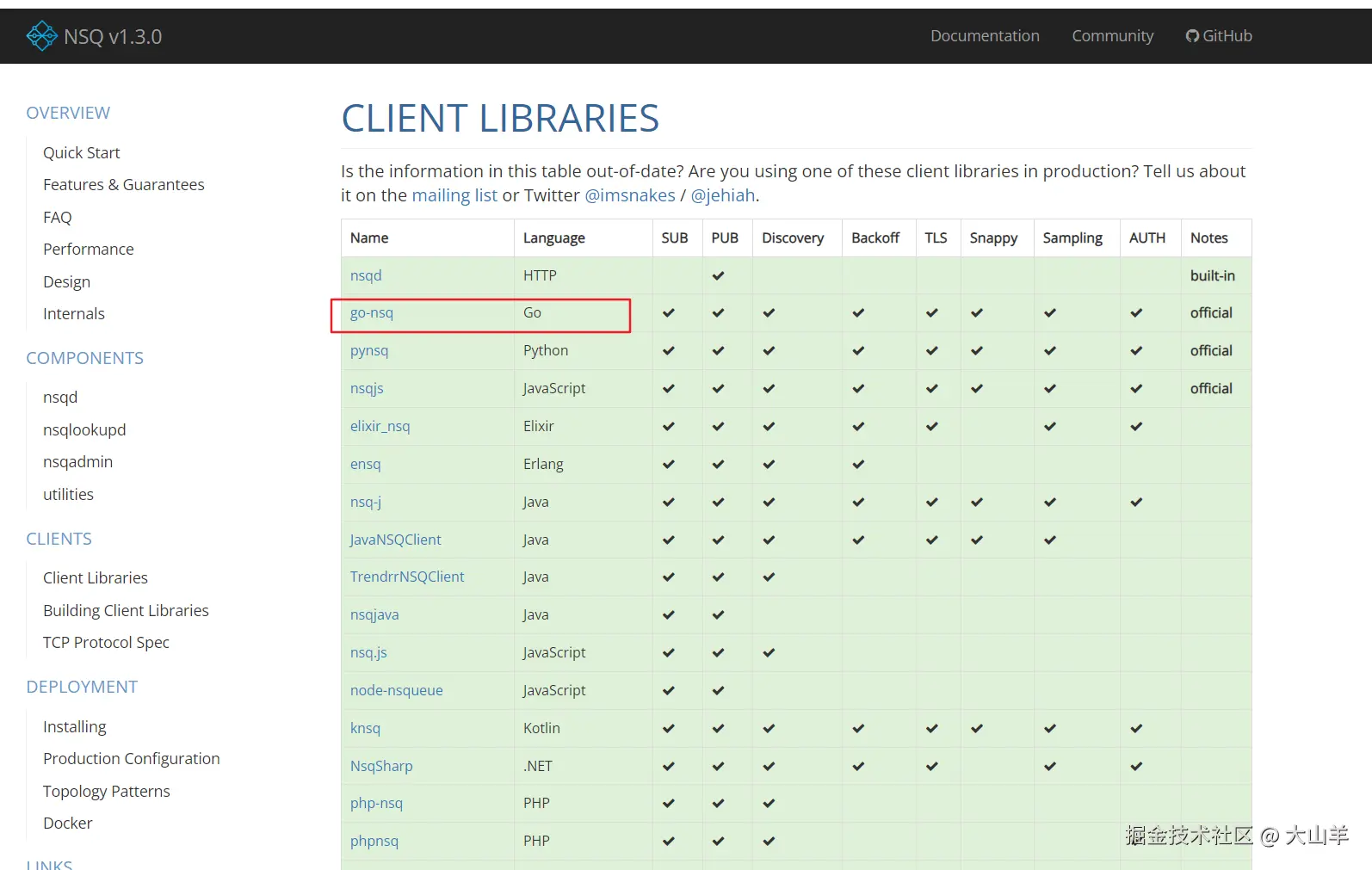Open the nsqjava library link
The height and width of the screenshot is (870, 1372).
374,614
